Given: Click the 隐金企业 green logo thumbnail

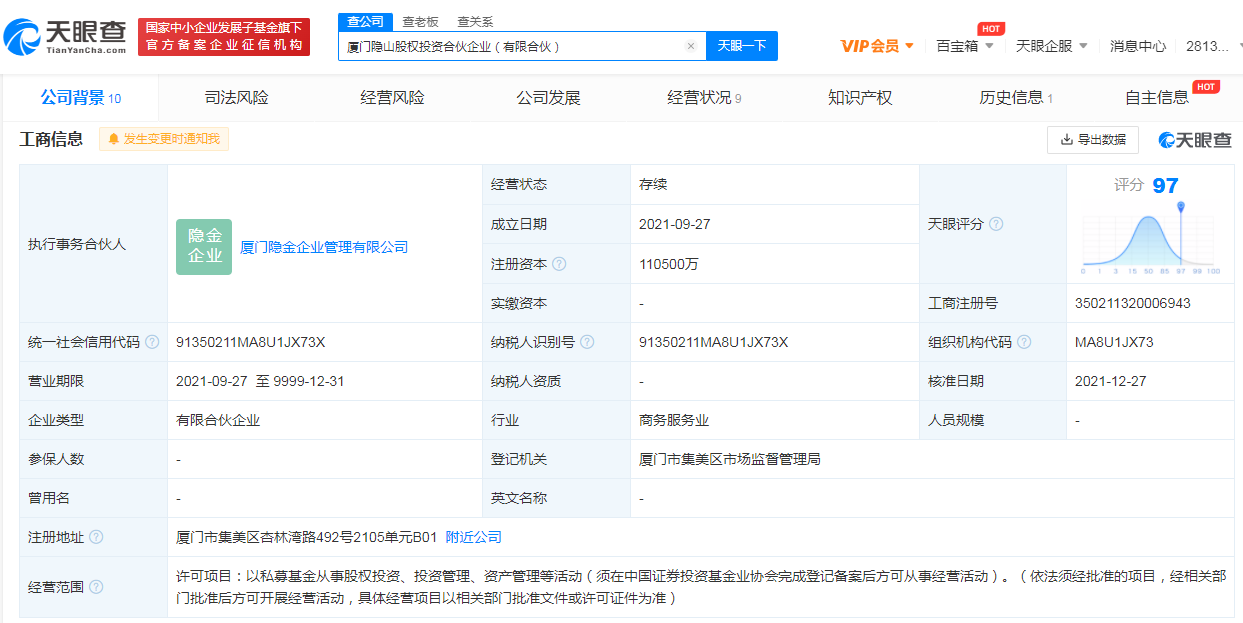Looking at the screenshot, I should (x=204, y=247).
